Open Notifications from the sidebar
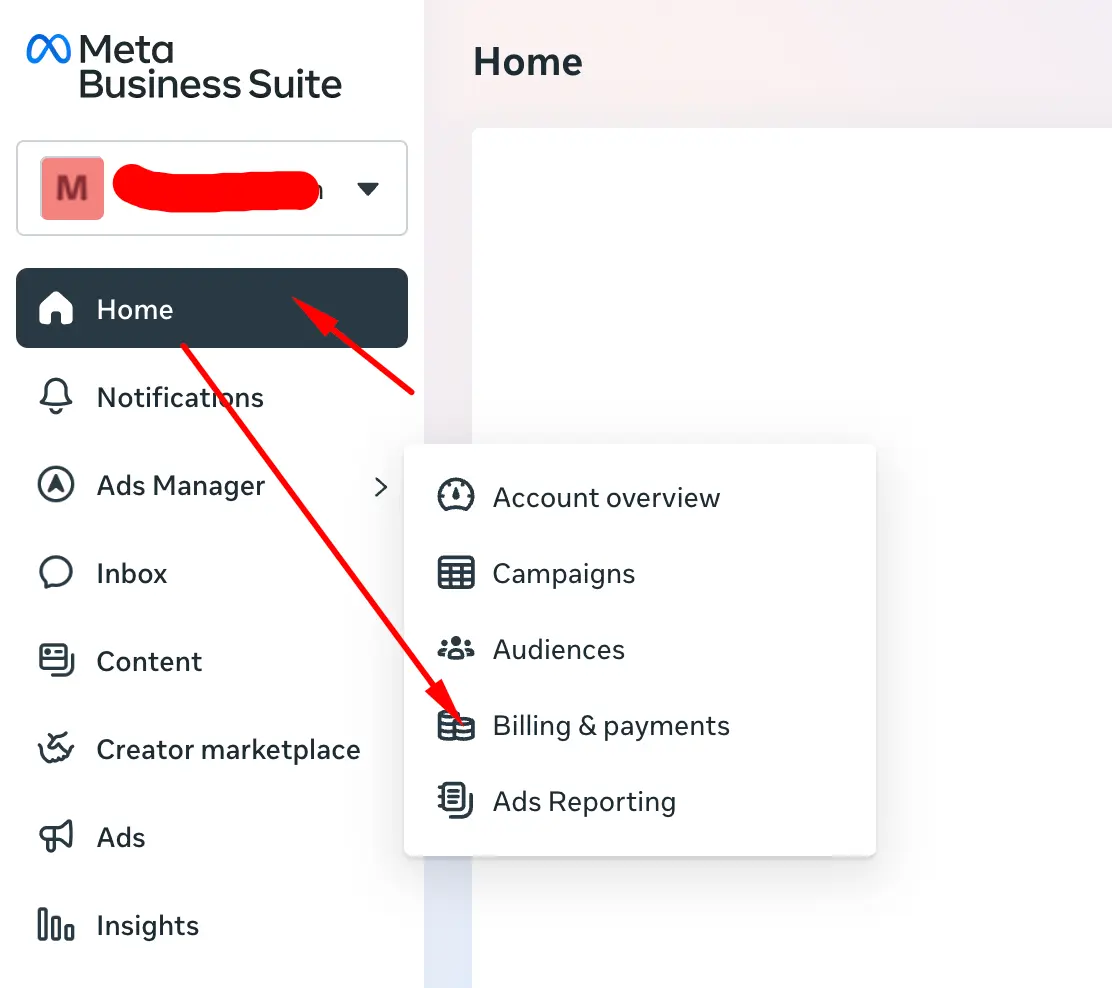Screen dimensions: 1112x988 click(x=180, y=397)
